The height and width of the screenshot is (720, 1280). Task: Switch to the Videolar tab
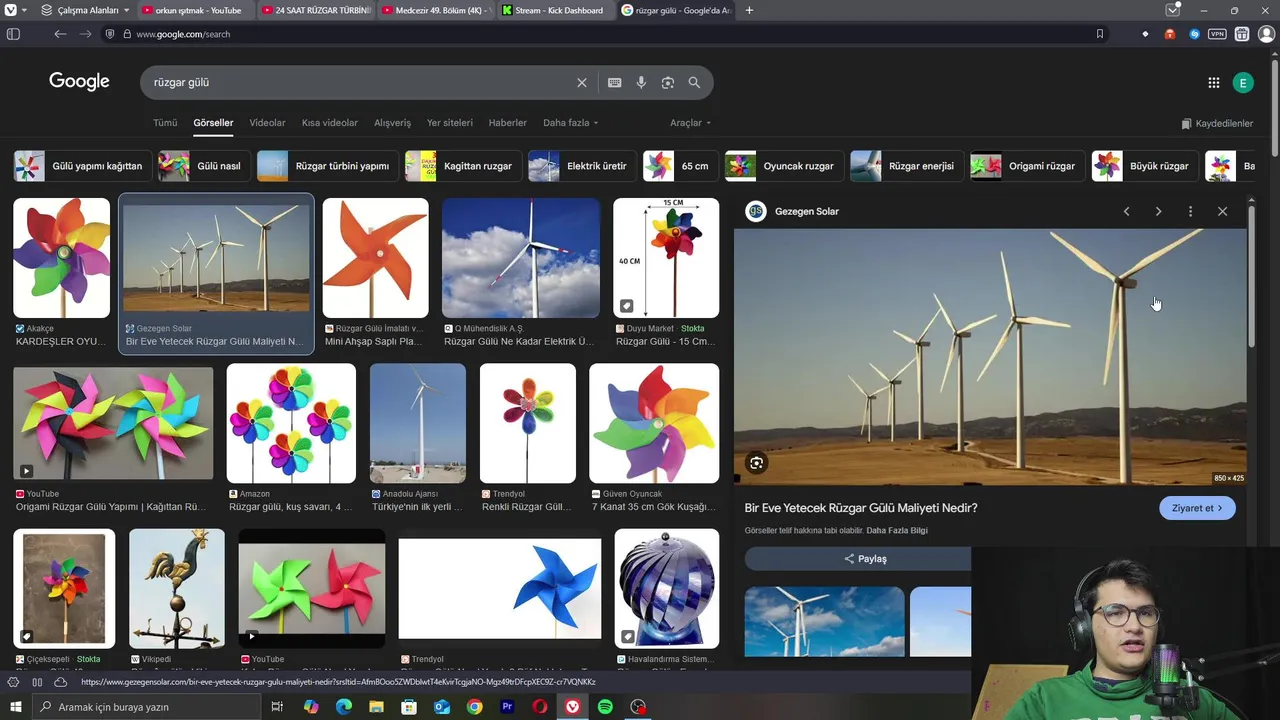click(x=267, y=123)
